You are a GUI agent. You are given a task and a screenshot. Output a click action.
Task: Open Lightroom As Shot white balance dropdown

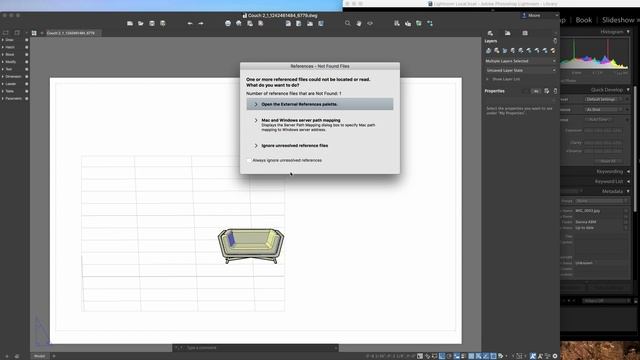pos(603,110)
